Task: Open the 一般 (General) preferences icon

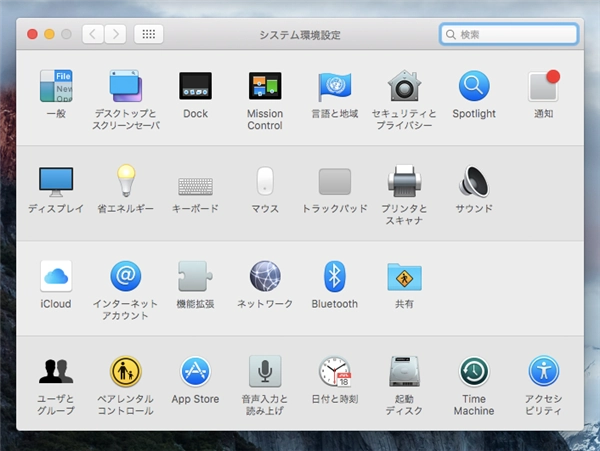Action: tap(56, 86)
